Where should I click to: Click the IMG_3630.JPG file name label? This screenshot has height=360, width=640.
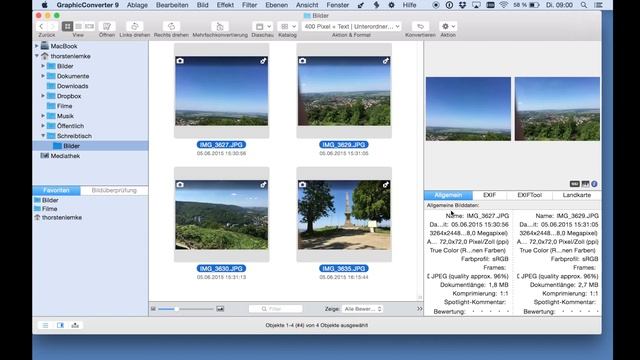click(x=222, y=269)
